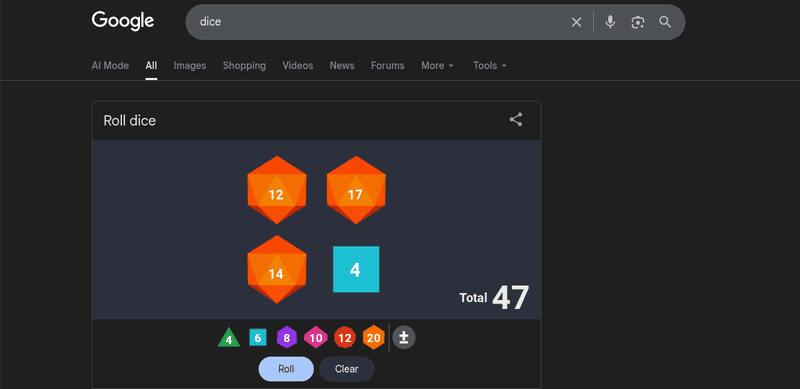Click the 'Roll dice' widget title
The height and width of the screenshot is (389, 800).
(x=130, y=120)
